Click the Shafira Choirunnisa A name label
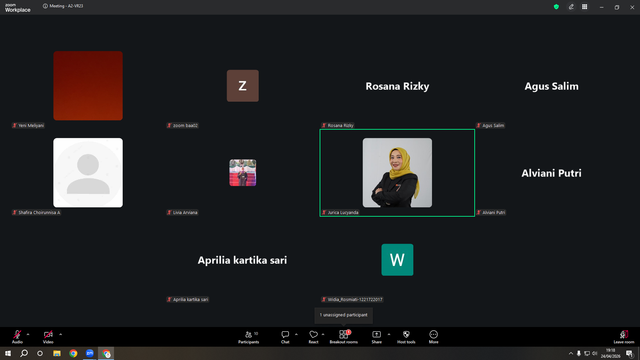 pyautogui.click(x=36, y=213)
